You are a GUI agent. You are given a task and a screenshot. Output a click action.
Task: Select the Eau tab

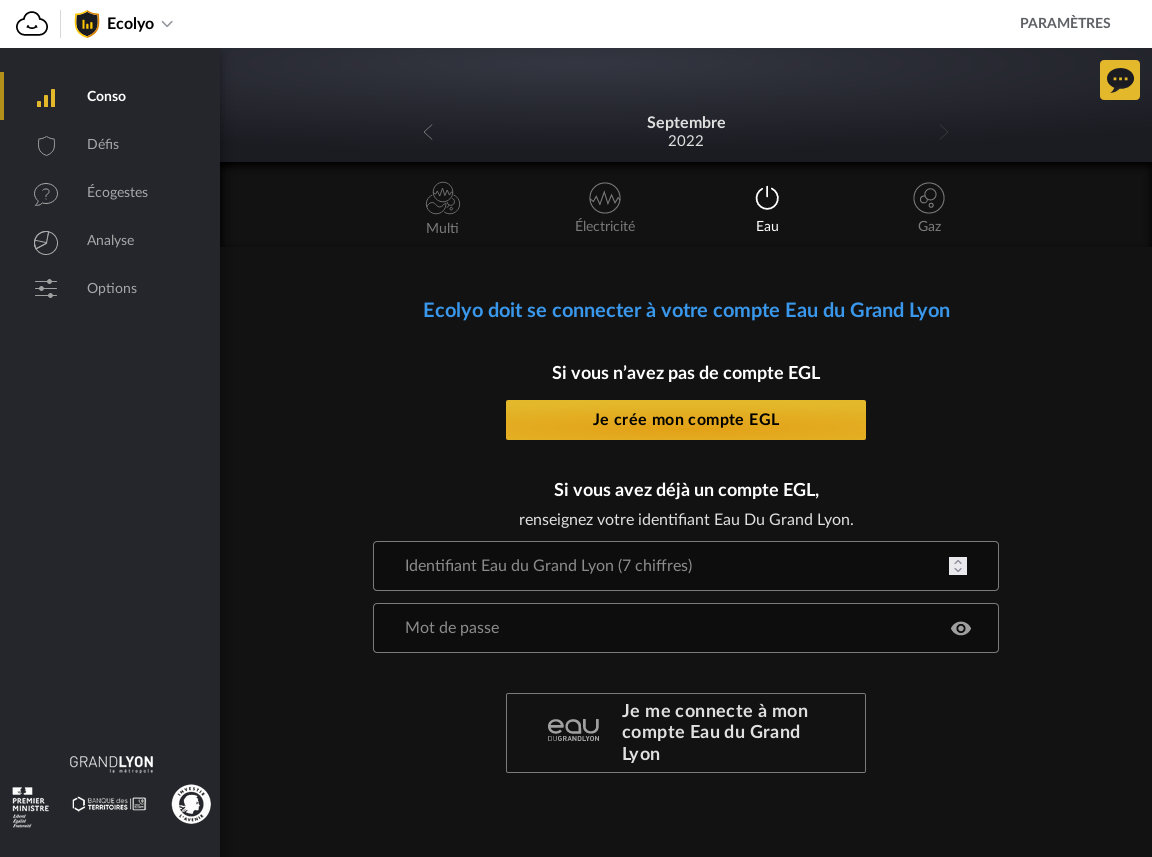coord(767,209)
